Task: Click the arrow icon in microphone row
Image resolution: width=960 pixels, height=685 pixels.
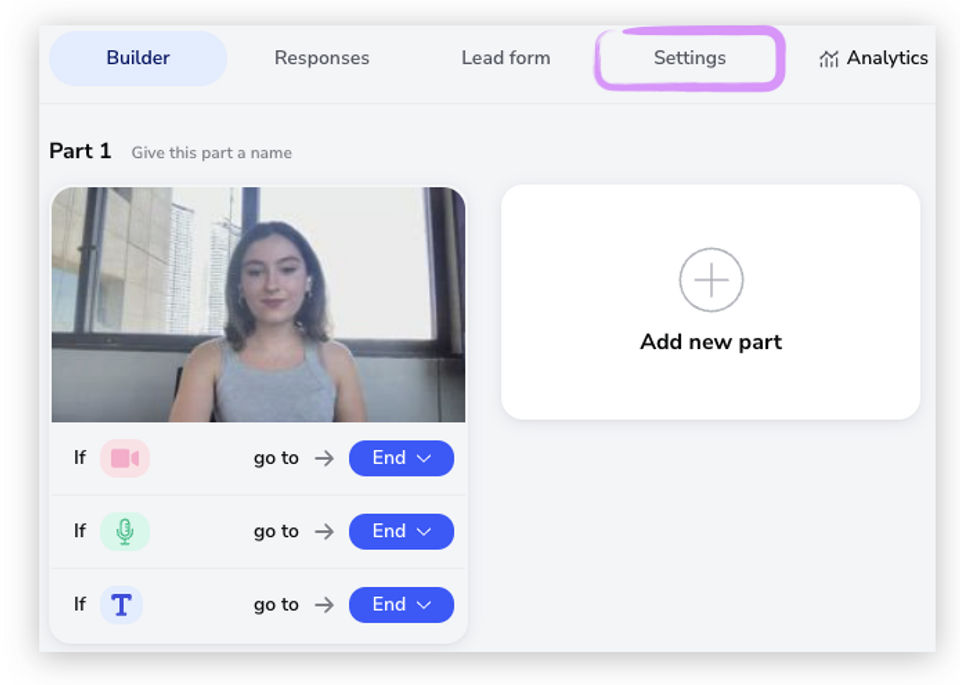Action: click(324, 531)
